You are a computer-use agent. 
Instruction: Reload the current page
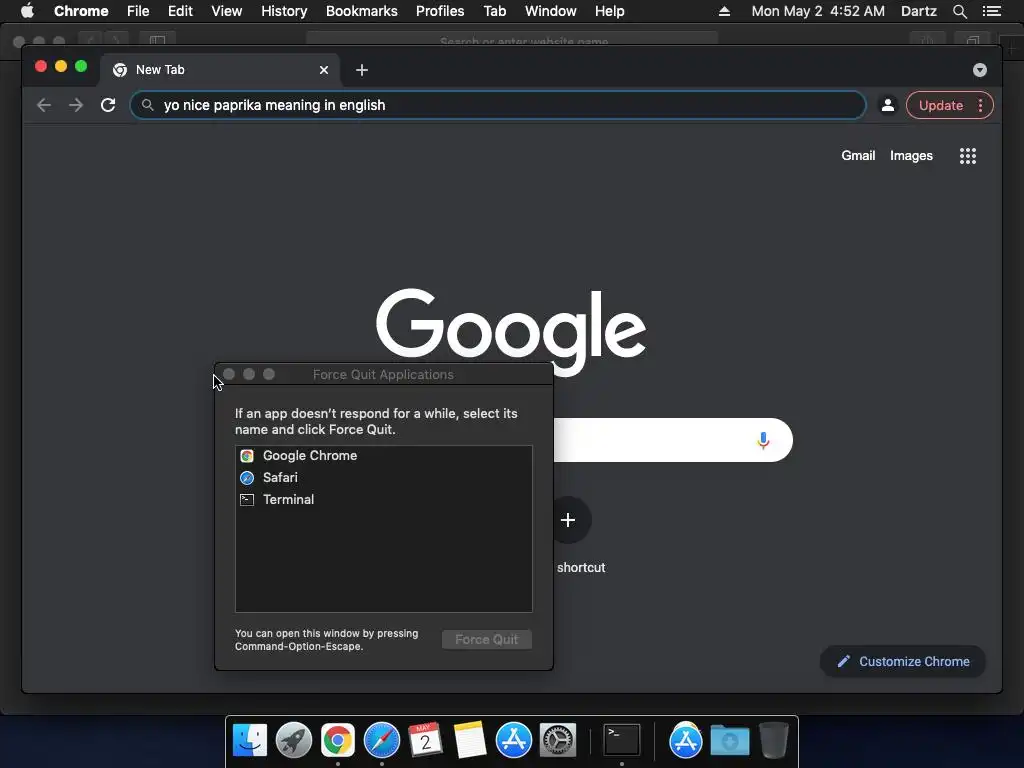coord(108,105)
